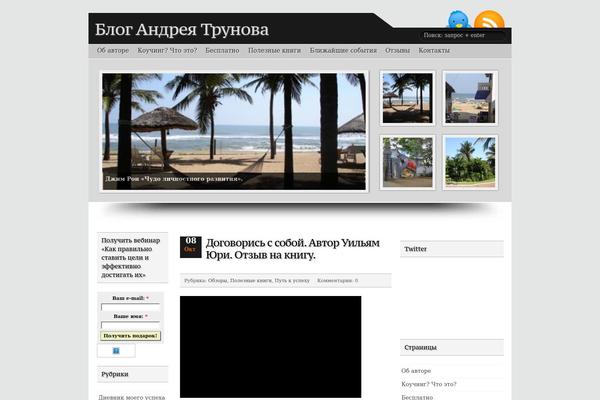600x400 pixels.
Task: Open Ближайшие события in top menu
Action: [343, 51]
